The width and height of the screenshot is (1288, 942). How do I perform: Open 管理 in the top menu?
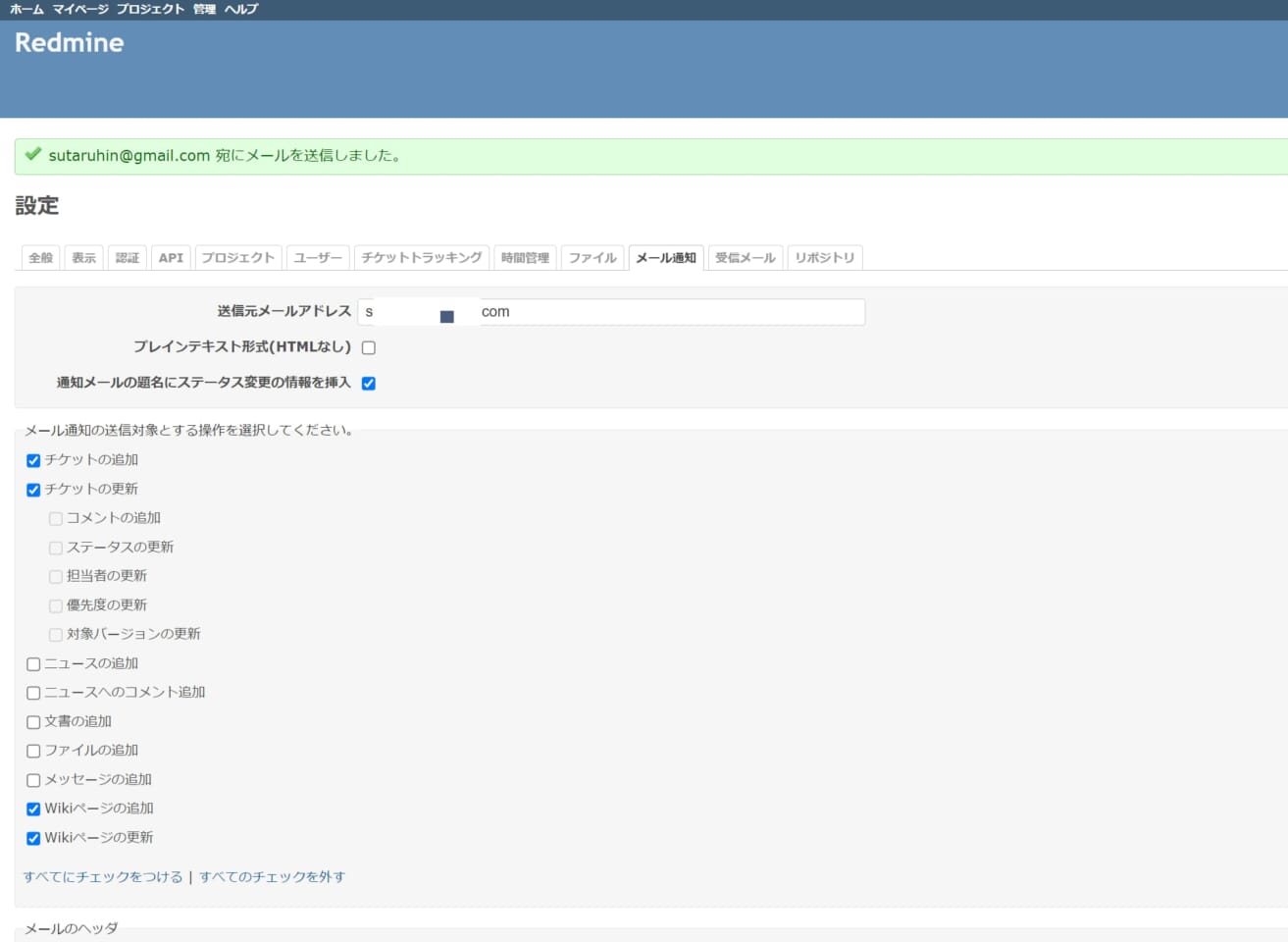coord(204,9)
